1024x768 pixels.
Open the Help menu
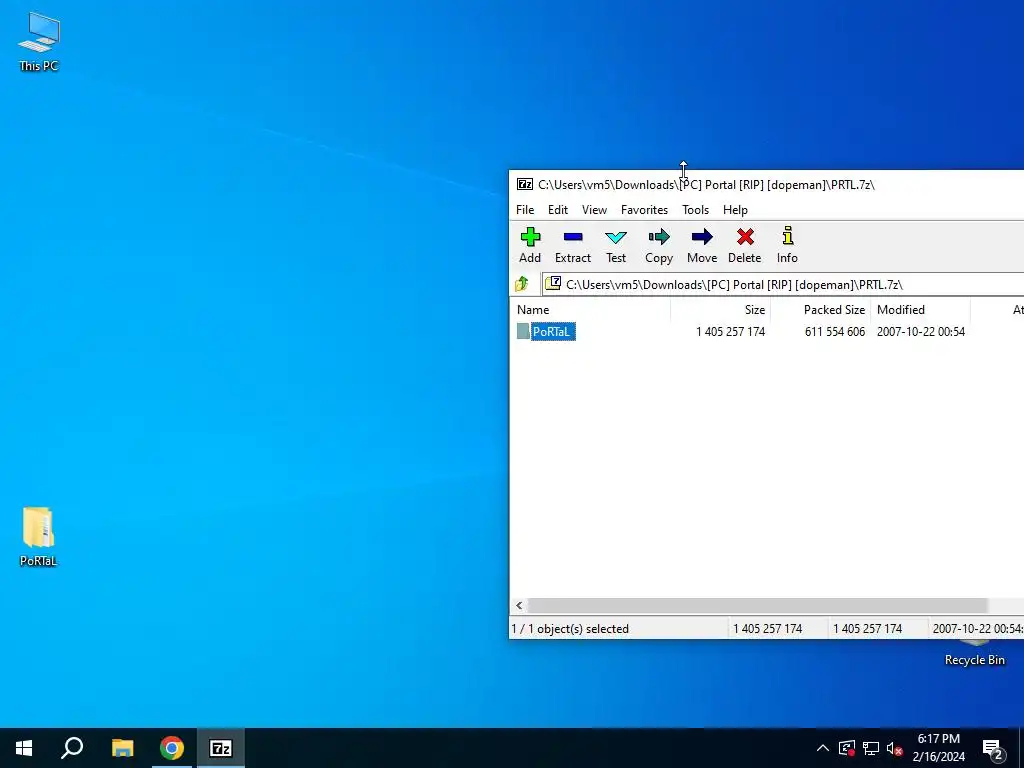pos(735,210)
